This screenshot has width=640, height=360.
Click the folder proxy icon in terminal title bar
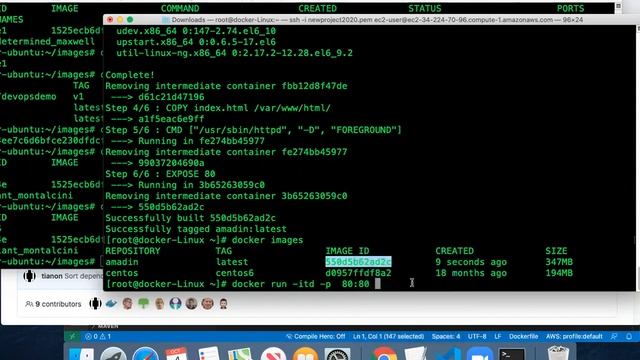point(165,20)
